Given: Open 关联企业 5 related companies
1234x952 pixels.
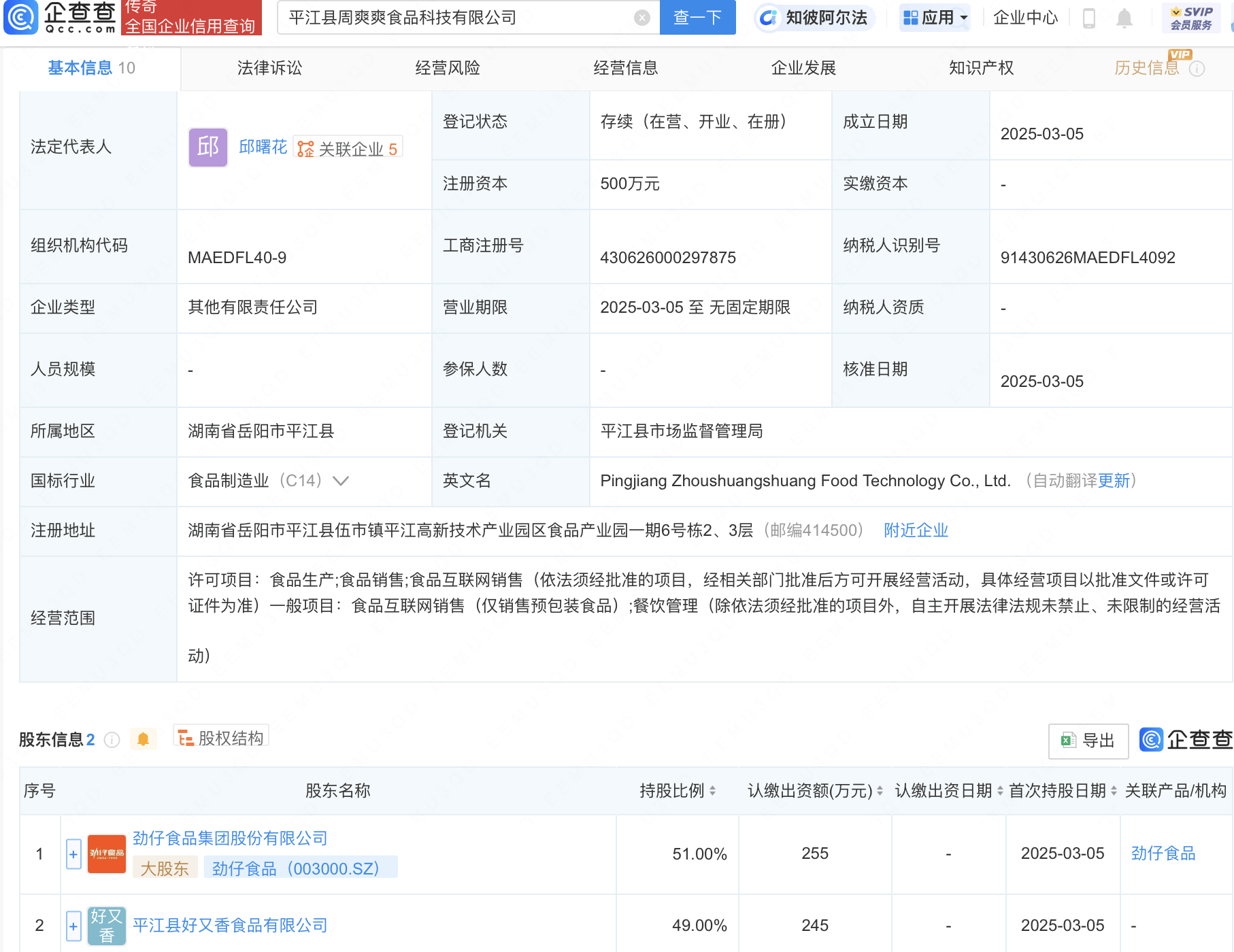Looking at the screenshot, I should (348, 148).
